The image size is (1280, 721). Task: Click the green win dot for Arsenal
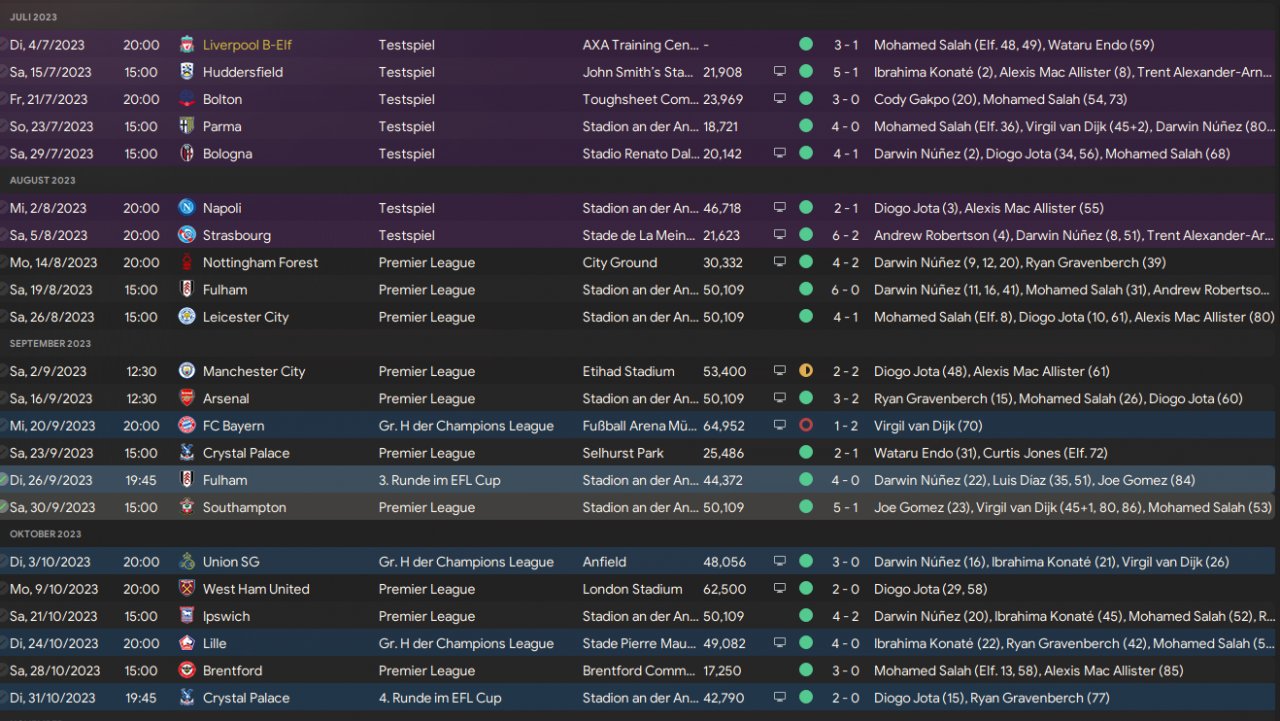click(x=806, y=398)
